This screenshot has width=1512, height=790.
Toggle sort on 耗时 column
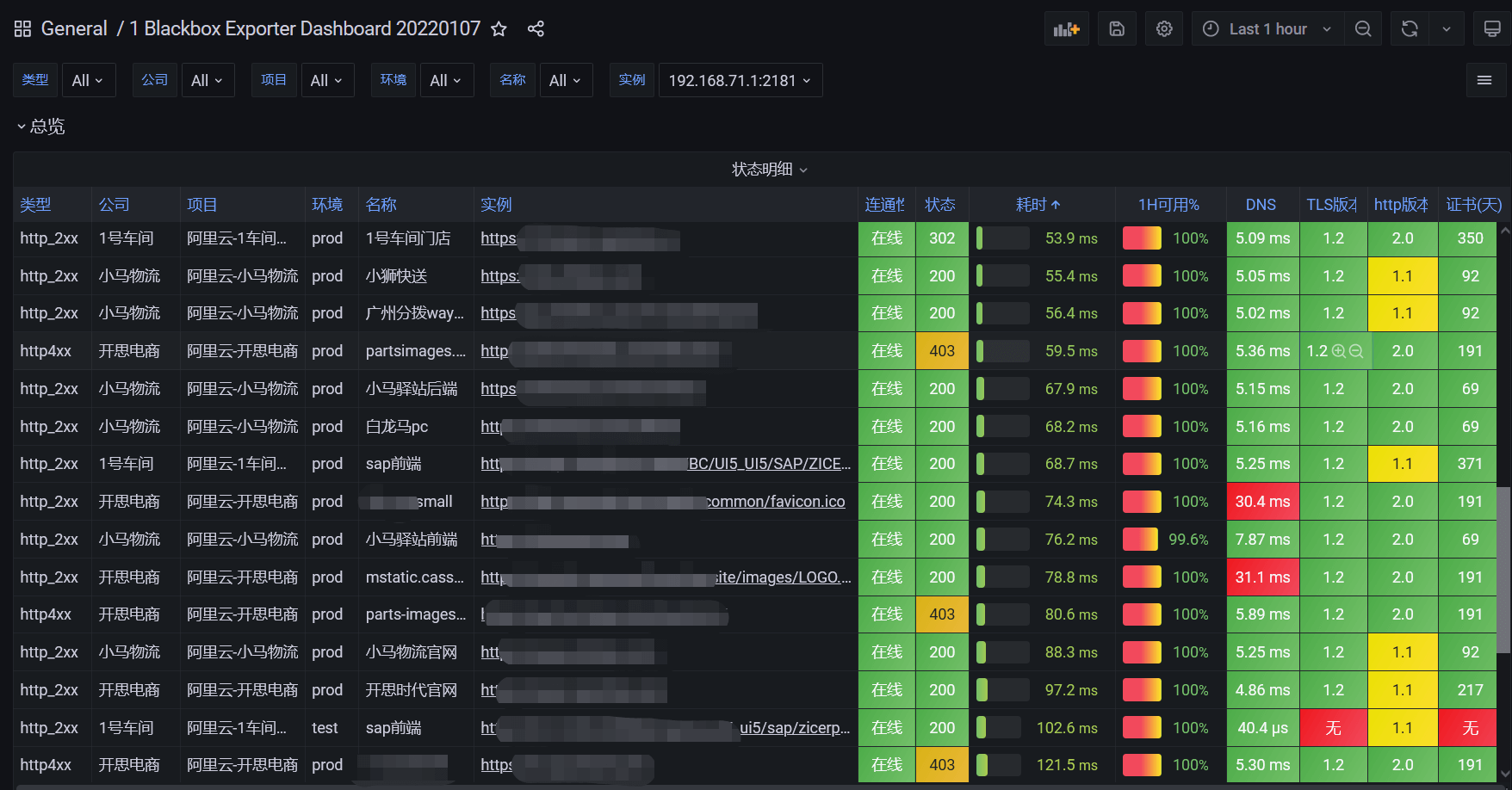tap(1038, 205)
